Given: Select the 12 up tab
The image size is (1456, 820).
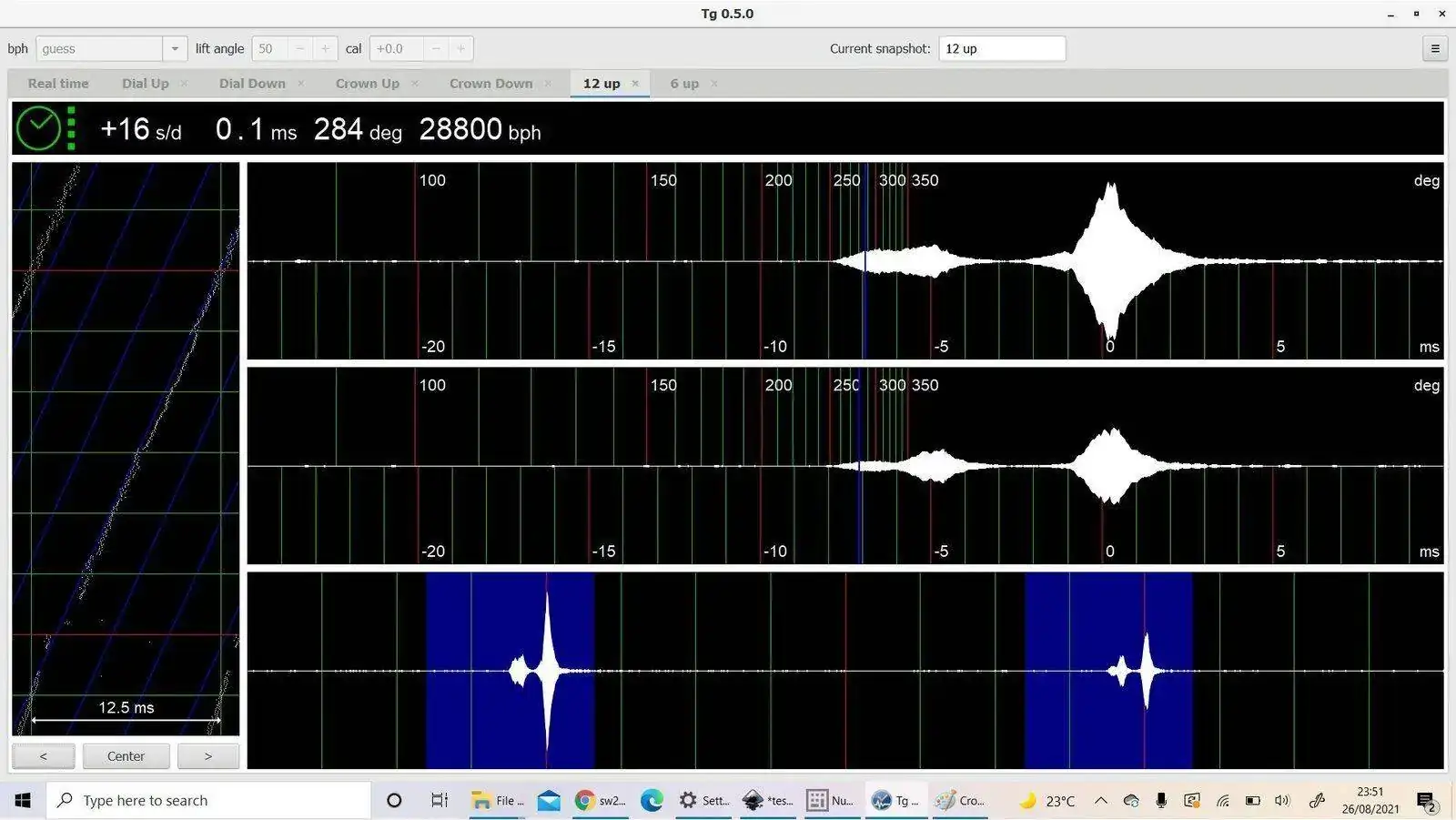Looking at the screenshot, I should click(602, 84).
